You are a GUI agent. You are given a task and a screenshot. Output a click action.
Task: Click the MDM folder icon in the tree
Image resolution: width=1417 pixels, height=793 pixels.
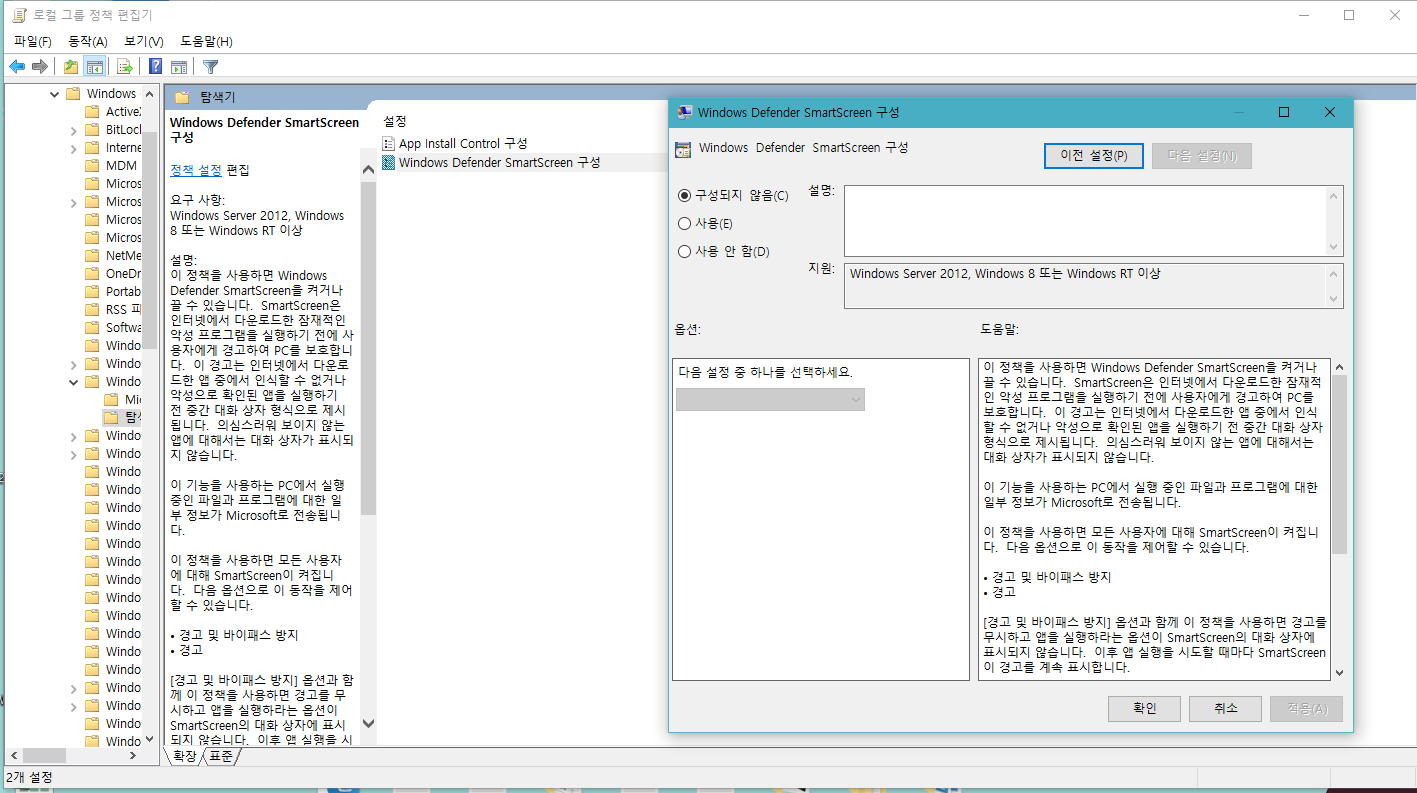click(93, 166)
